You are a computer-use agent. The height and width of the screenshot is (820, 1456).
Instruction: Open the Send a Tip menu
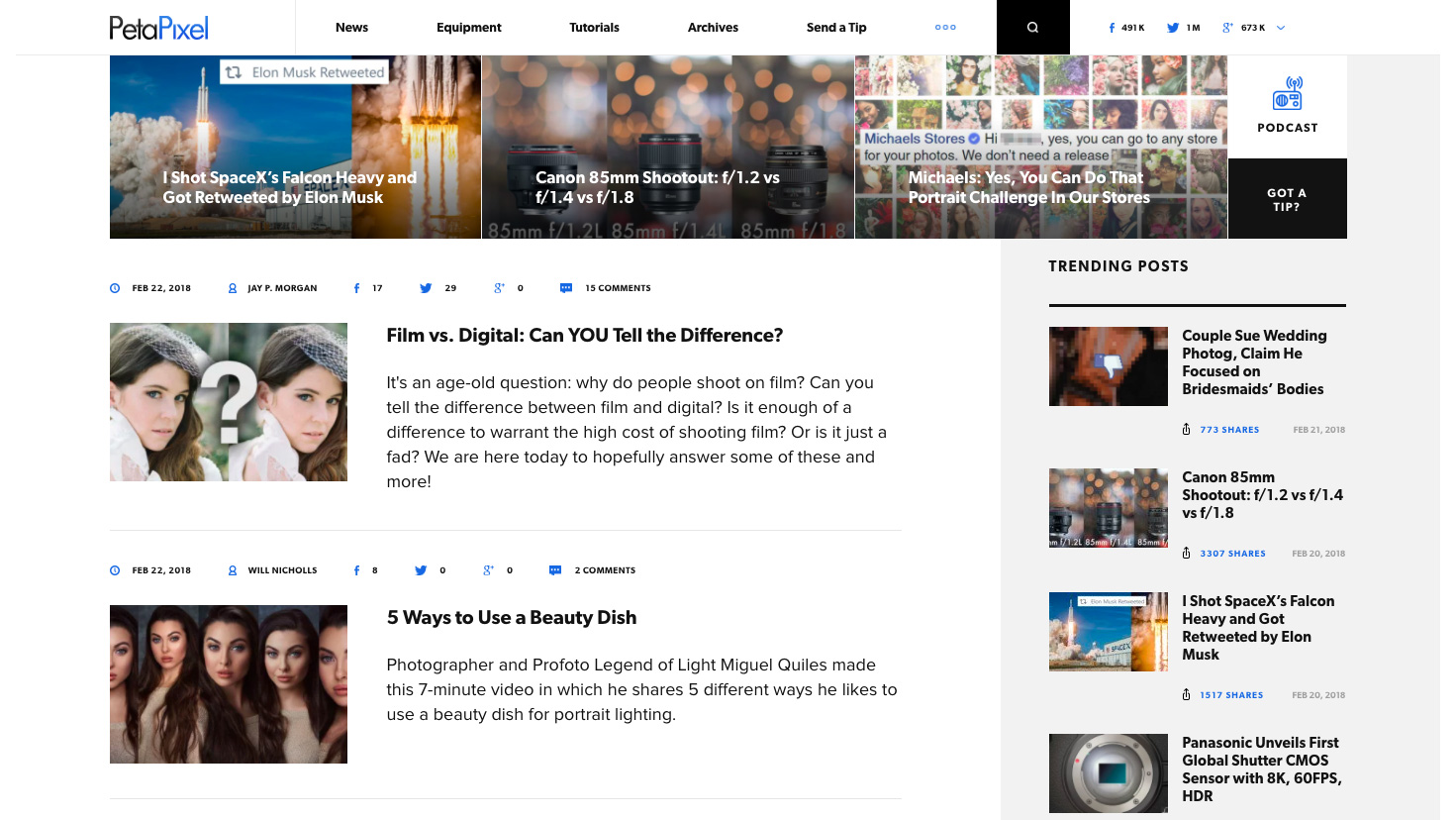tap(836, 28)
